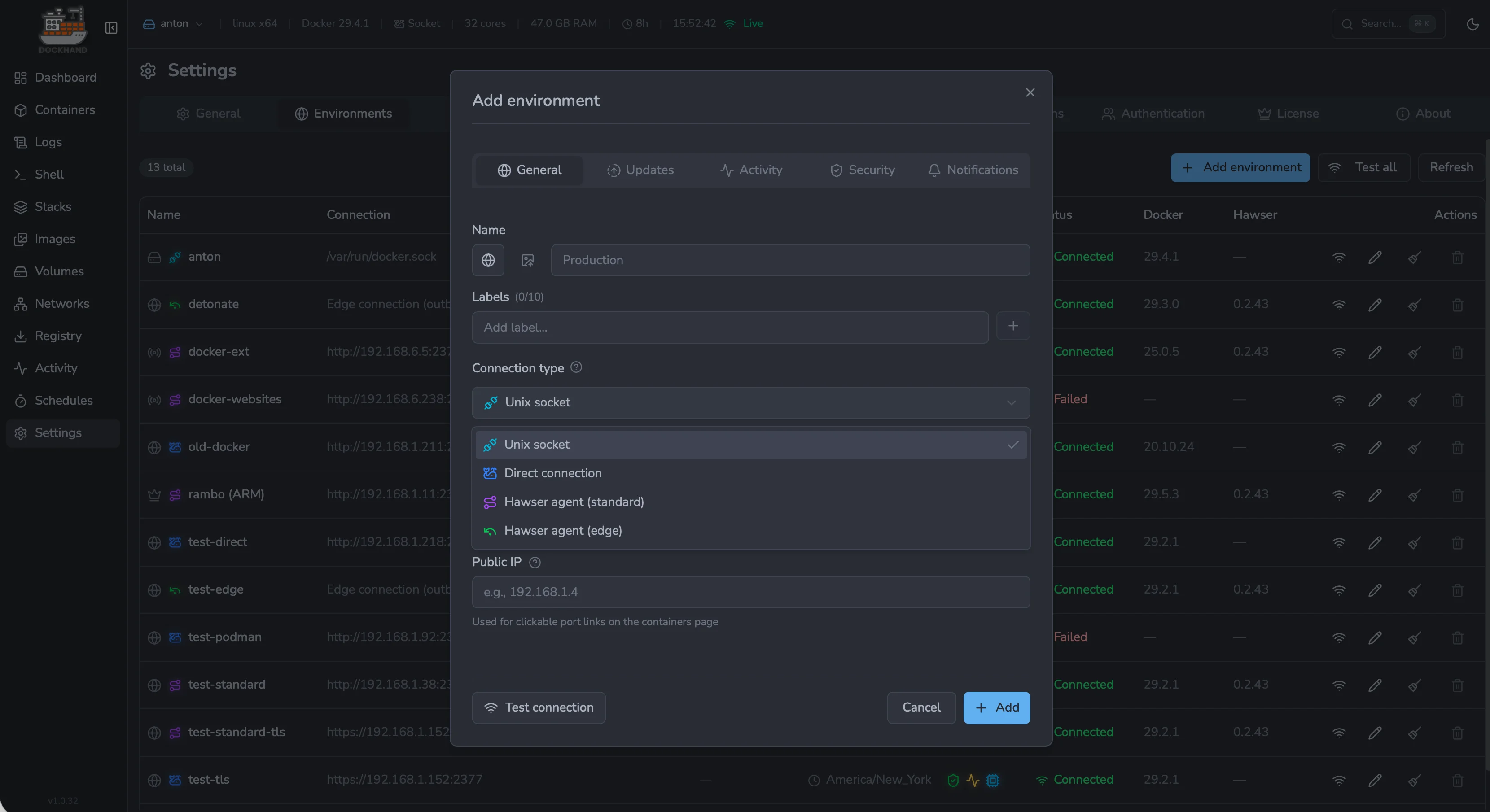Click the globe icon picker beside Name
This screenshot has height=812, width=1490.
point(488,260)
